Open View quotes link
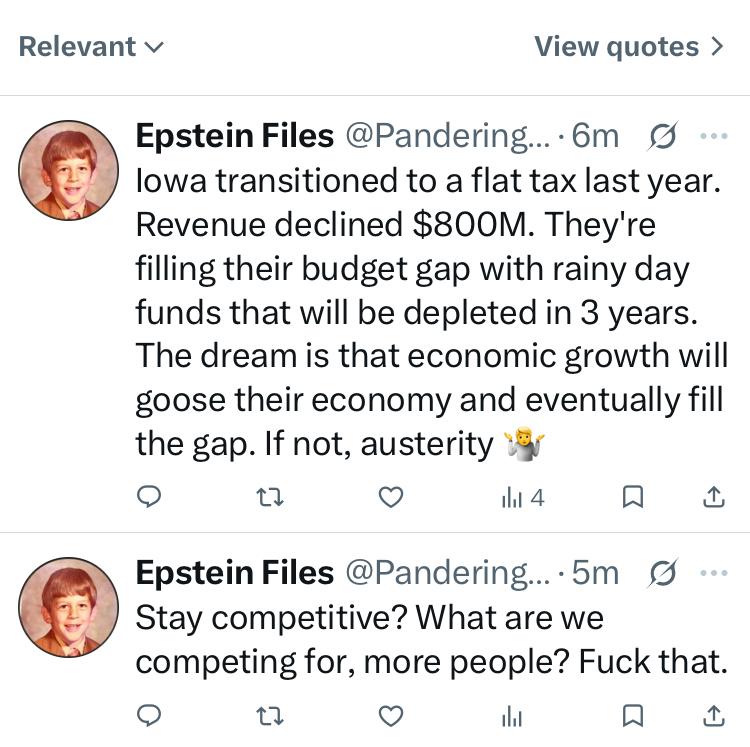This screenshot has height=747, width=750. [x=629, y=47]
